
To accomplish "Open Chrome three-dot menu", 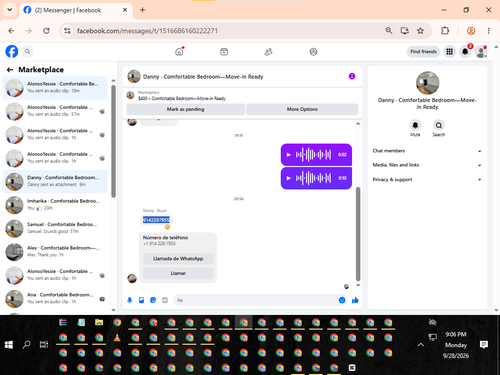I will tap(489, 31).
